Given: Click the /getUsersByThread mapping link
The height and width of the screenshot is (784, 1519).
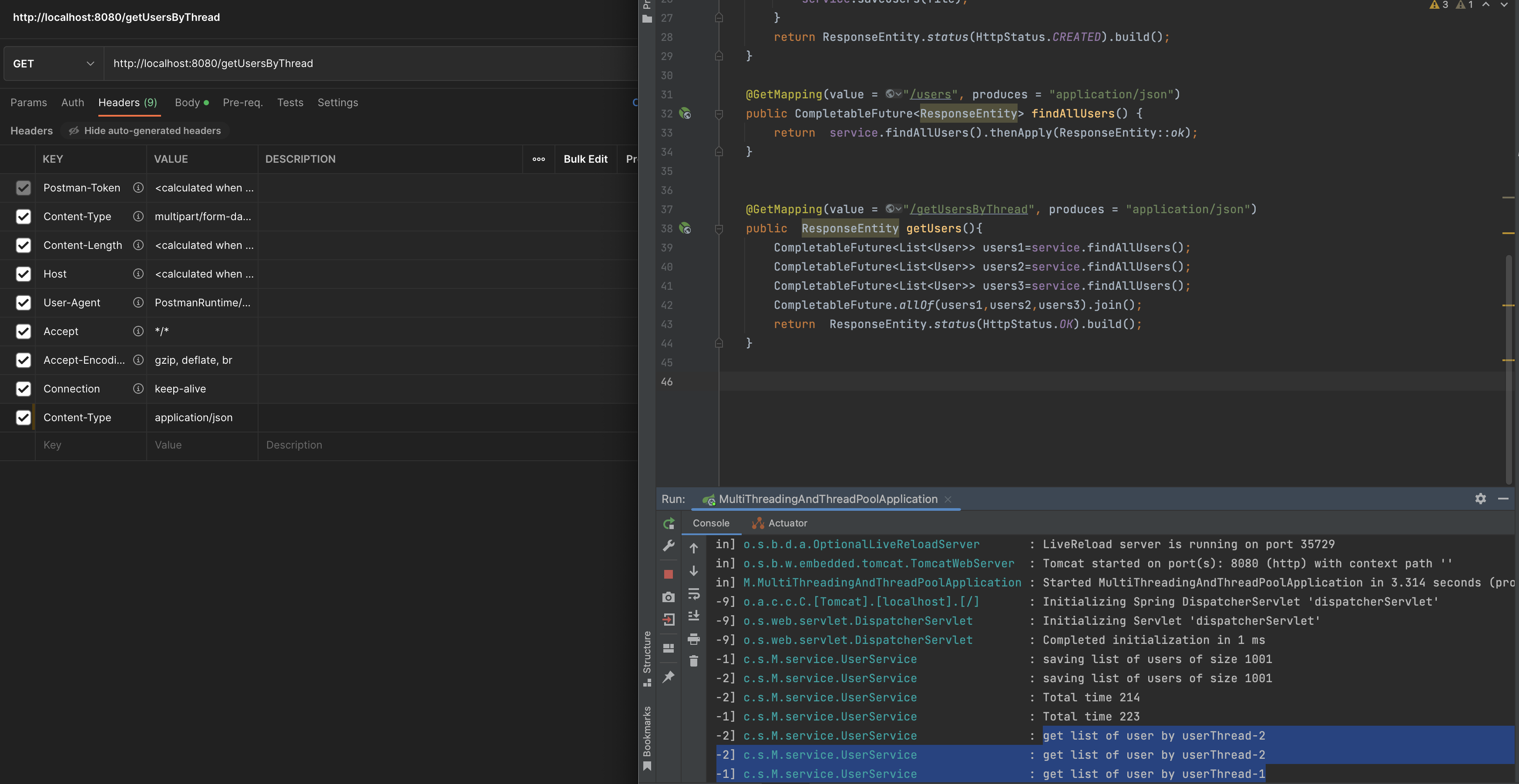Looking at the screenshot, I should [969, 209].
